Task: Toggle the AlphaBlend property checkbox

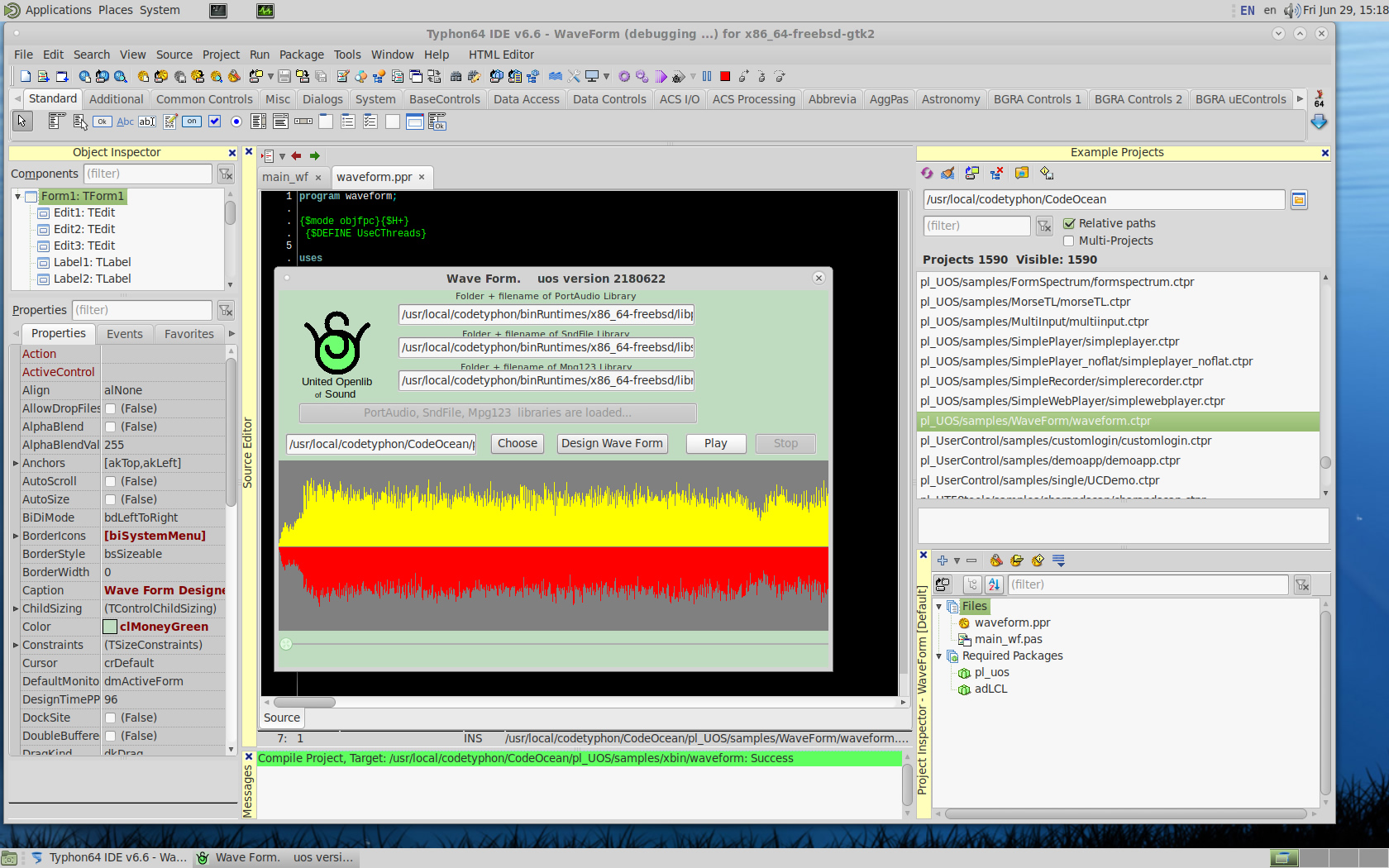Action: click(110, 427)
